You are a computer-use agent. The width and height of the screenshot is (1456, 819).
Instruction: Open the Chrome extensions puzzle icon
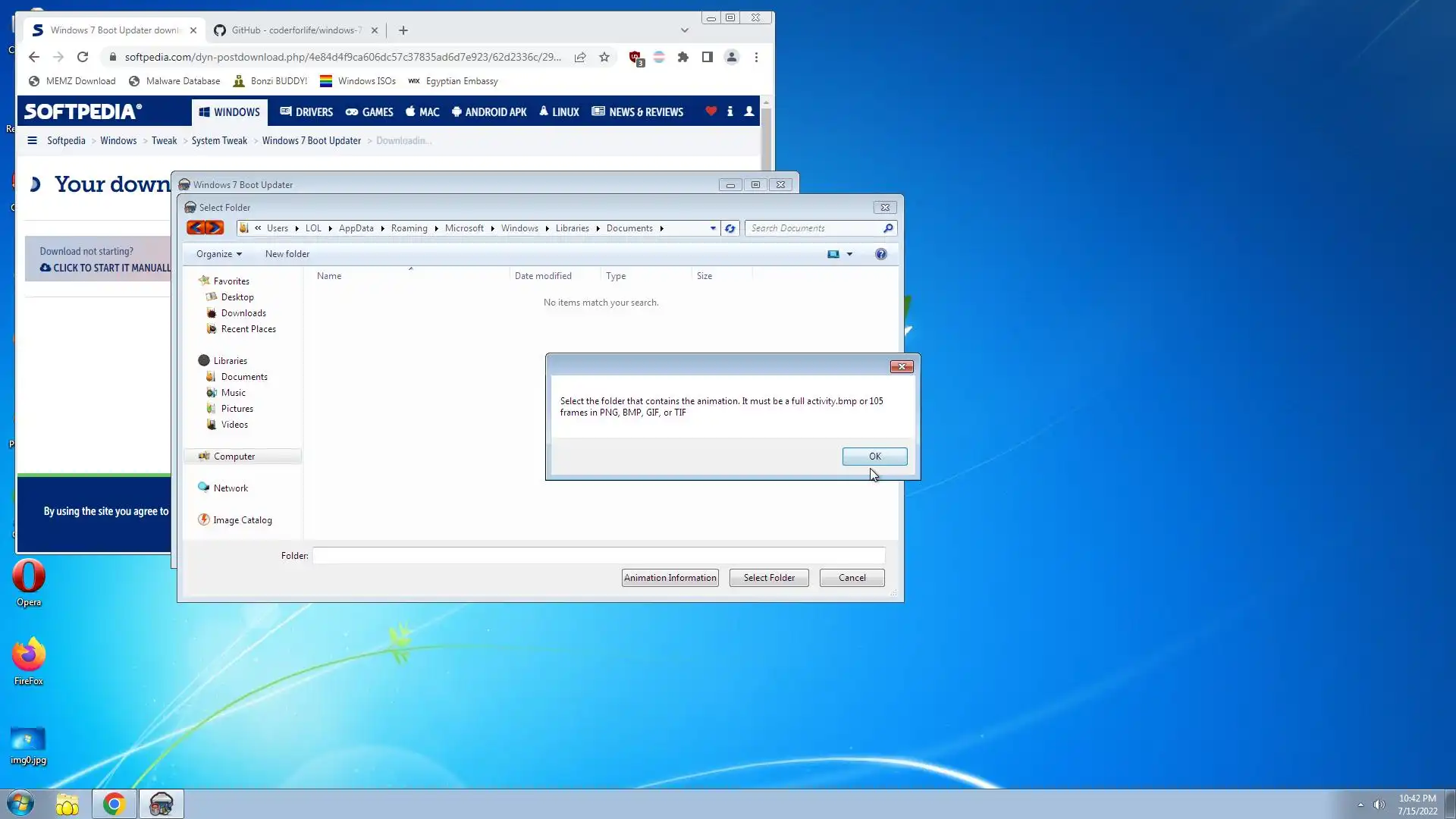tap(683, 57)
